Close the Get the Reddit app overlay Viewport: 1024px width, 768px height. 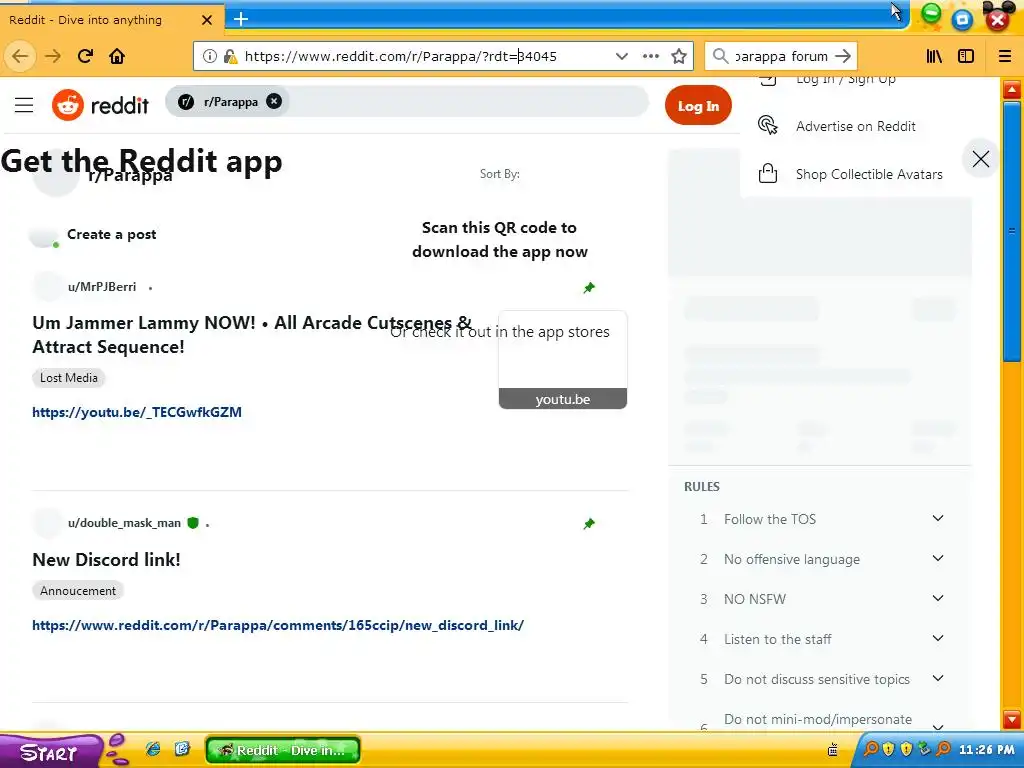980,159
